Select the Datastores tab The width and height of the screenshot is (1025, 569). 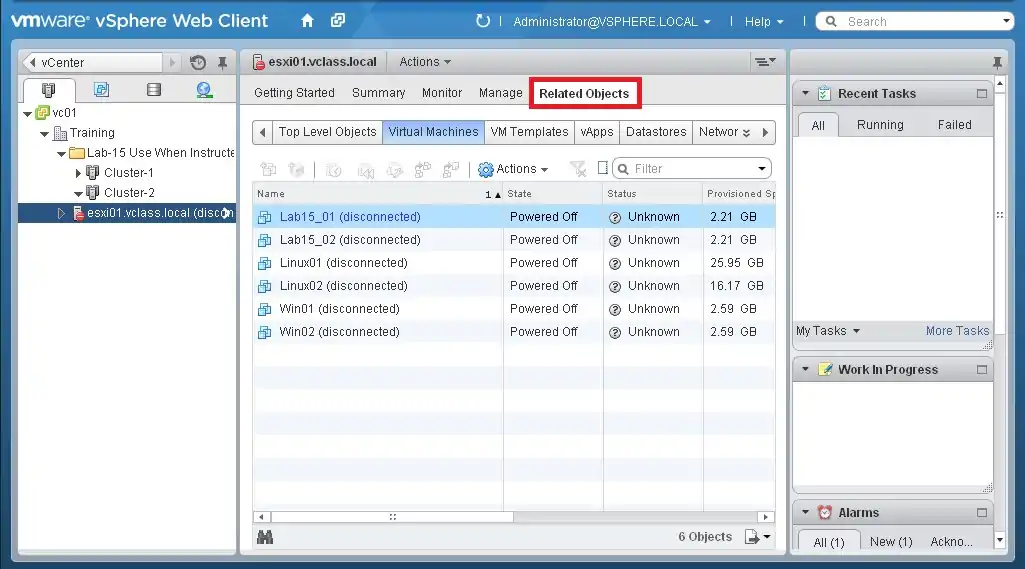(x=656, y=132)
